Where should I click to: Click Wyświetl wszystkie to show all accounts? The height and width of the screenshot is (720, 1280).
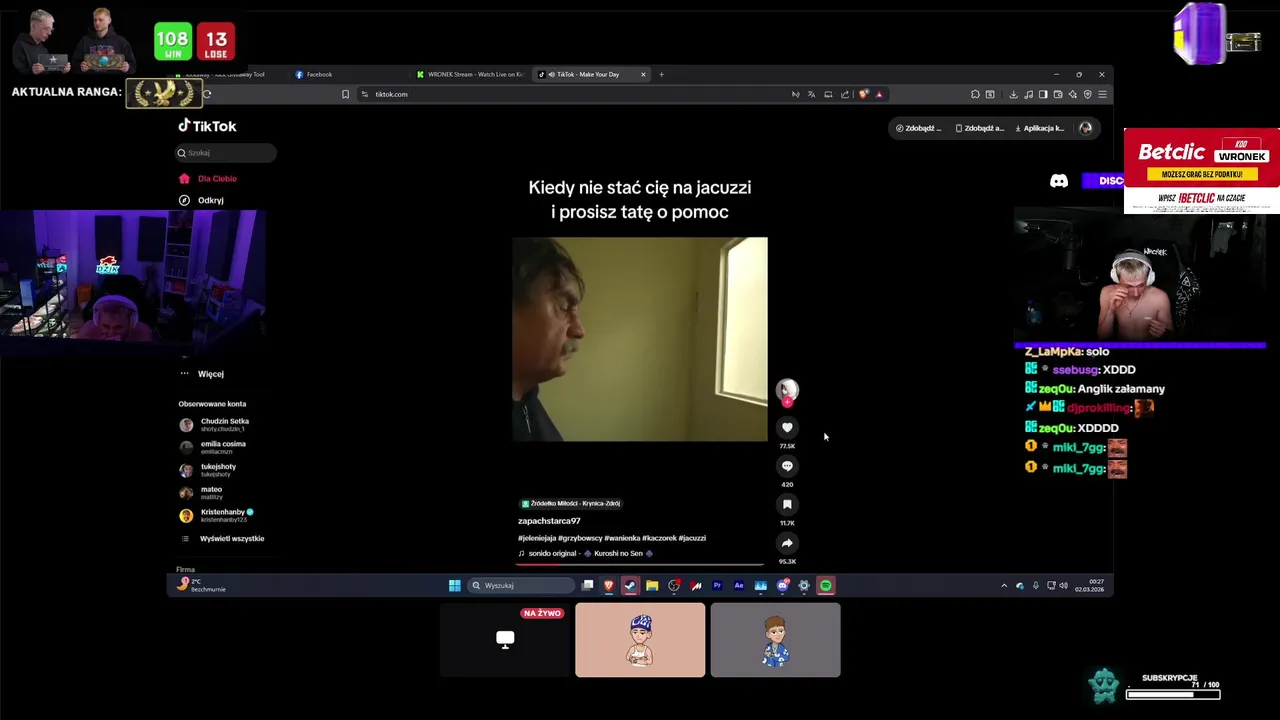[x=222, y=539]
